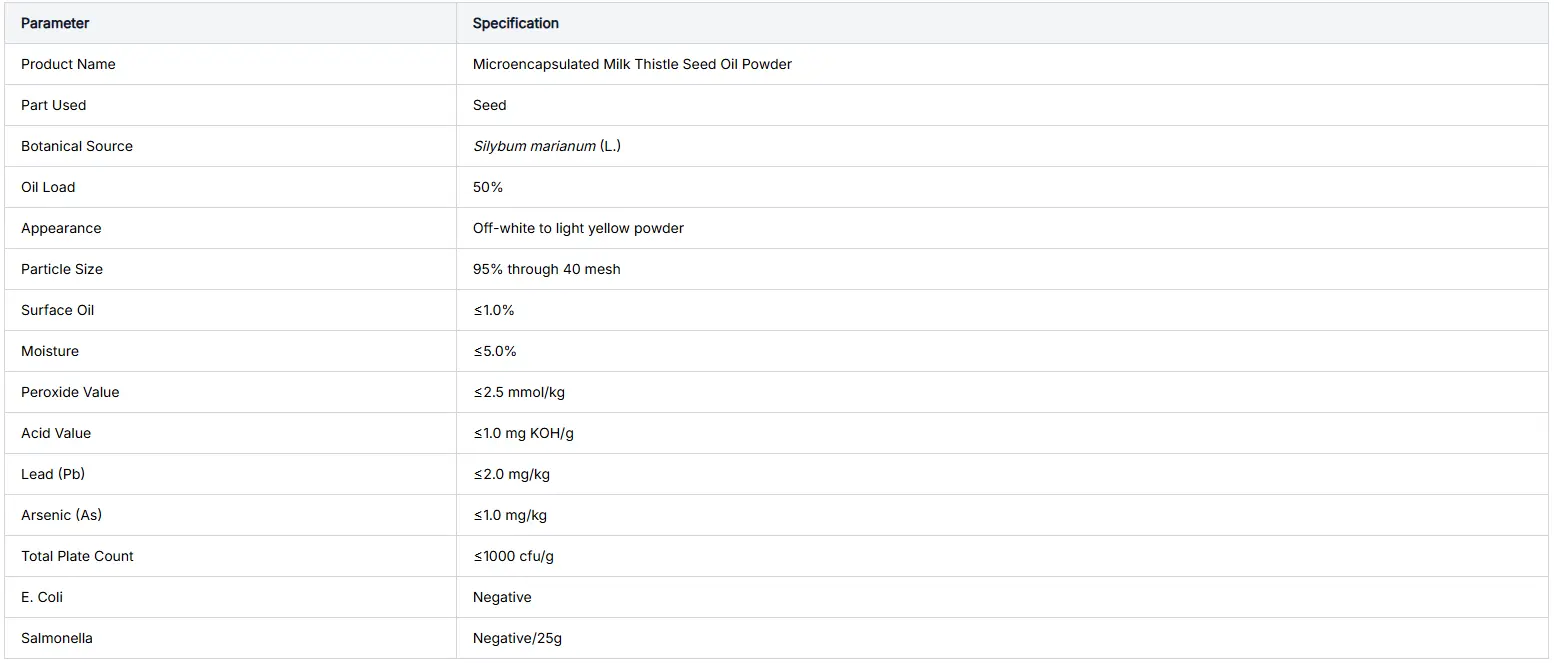The image size is (1554, 663).
Task: Click the Oil Load 50% value
Action: 488,187
